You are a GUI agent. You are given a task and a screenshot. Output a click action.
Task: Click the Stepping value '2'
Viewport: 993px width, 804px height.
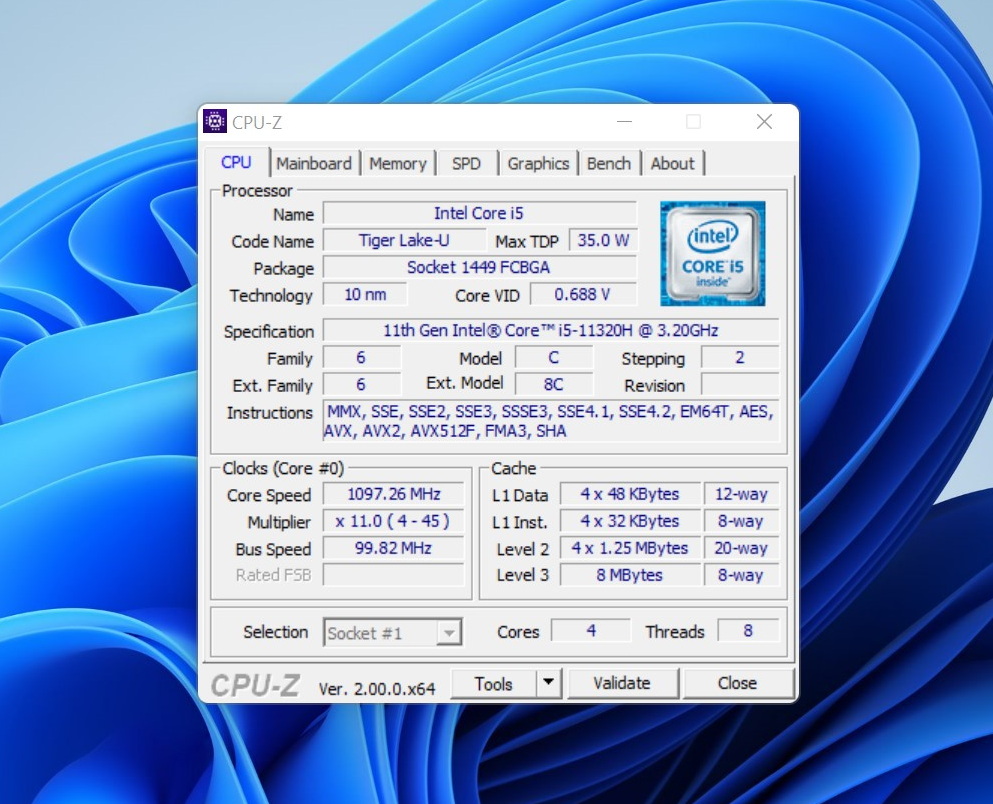point(740,358)
